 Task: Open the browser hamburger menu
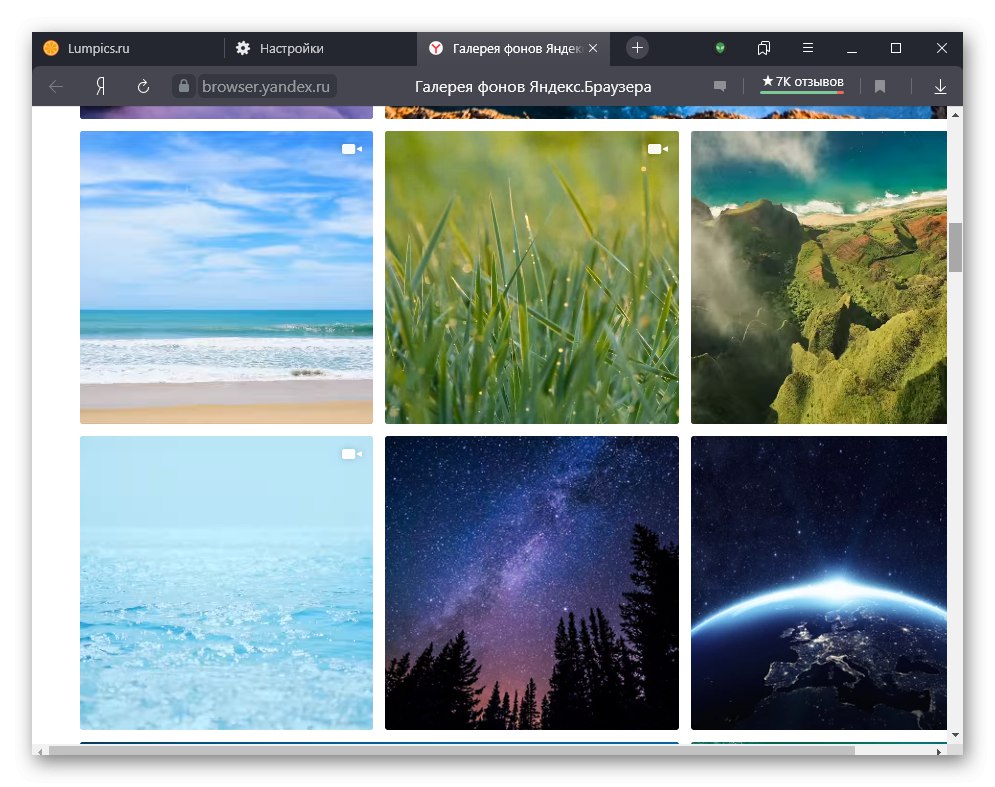coord(807,48)
